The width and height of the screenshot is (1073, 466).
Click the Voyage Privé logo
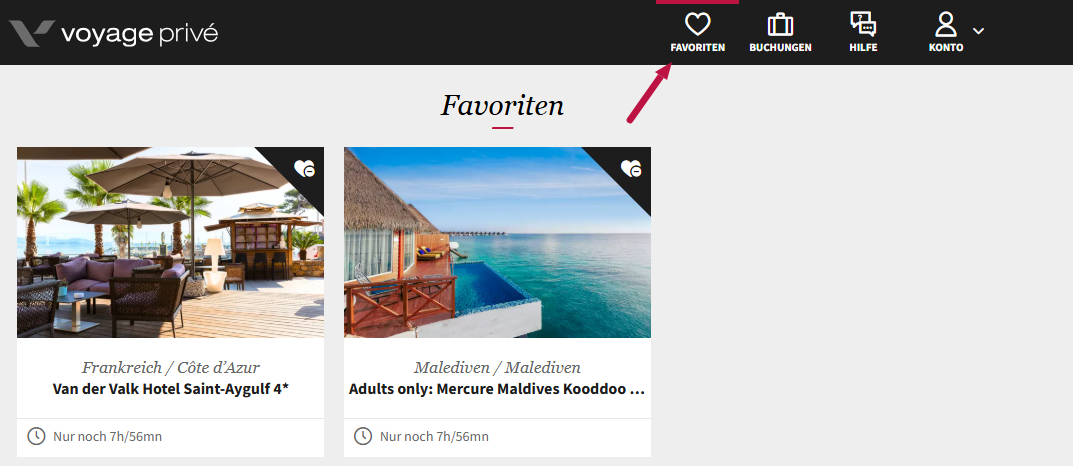click(x=114, y=34)
